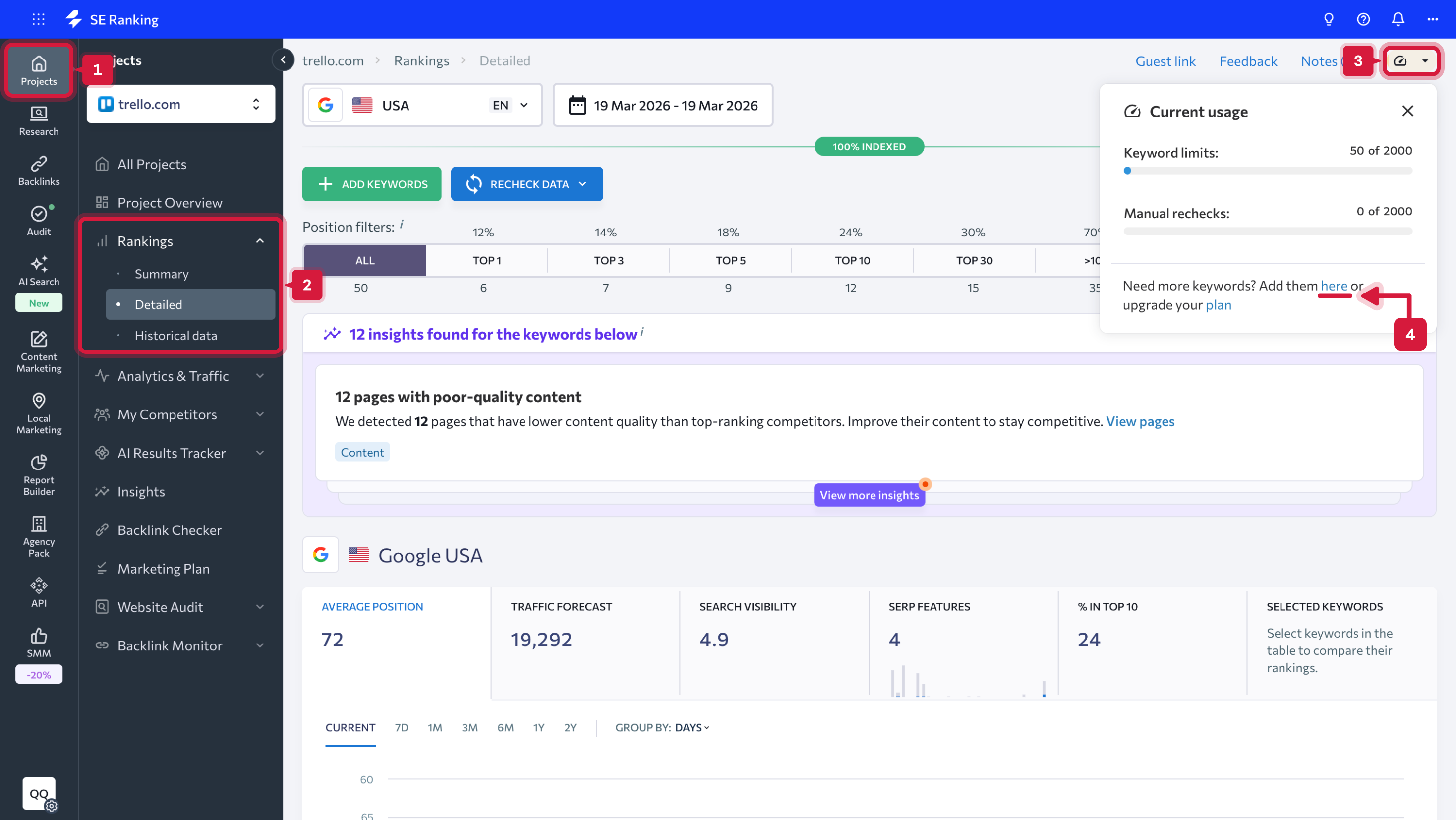Select the TOP 10 position filter
This screenshot has height=820, width=1456.
pos(852,260)
